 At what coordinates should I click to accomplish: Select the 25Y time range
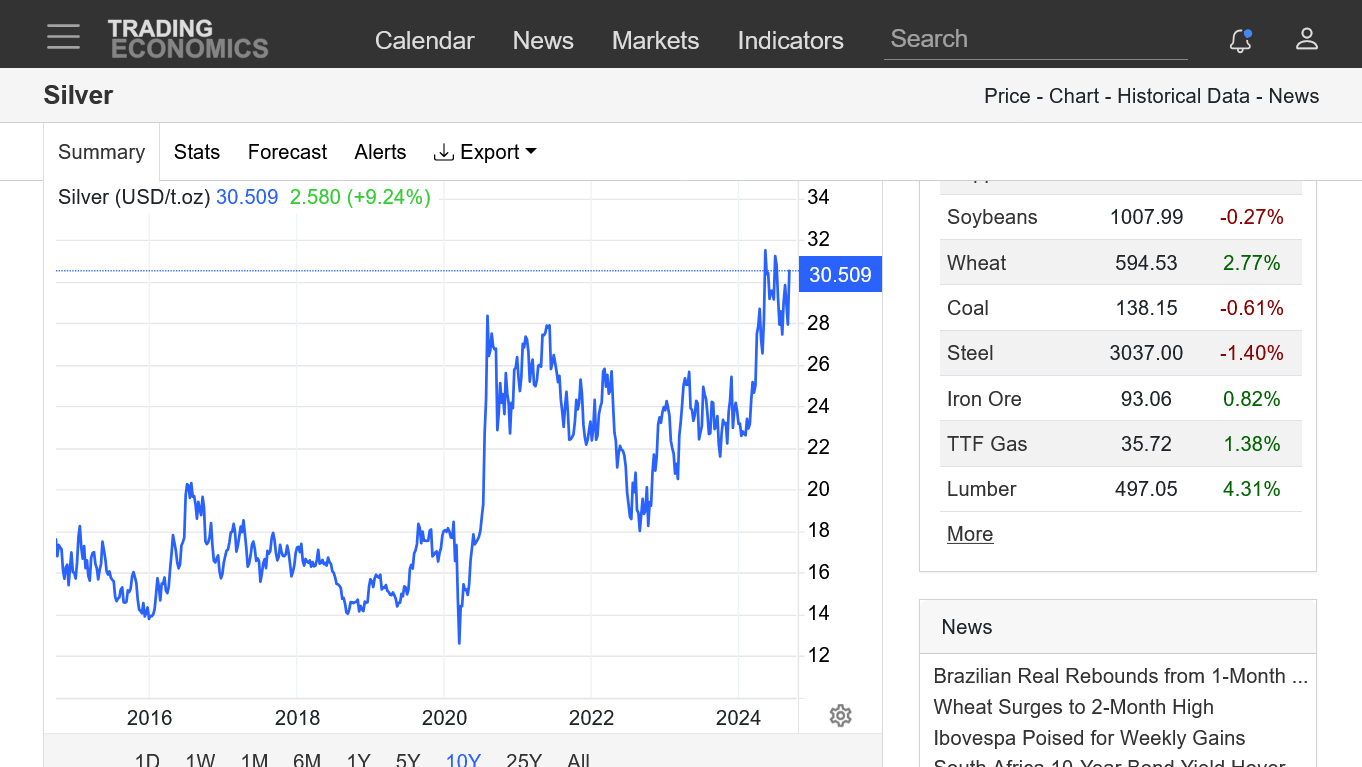523,760
